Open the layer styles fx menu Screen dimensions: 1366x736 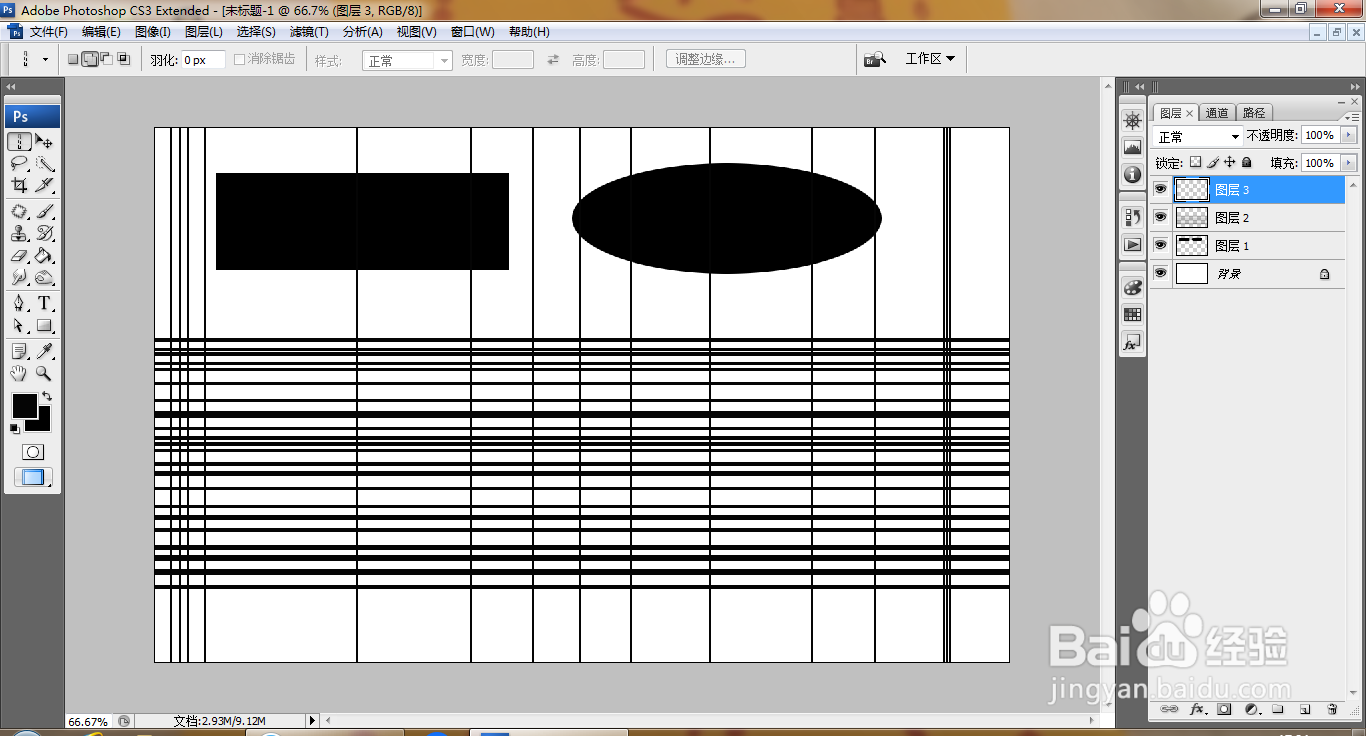click(x=1197, y=709)
